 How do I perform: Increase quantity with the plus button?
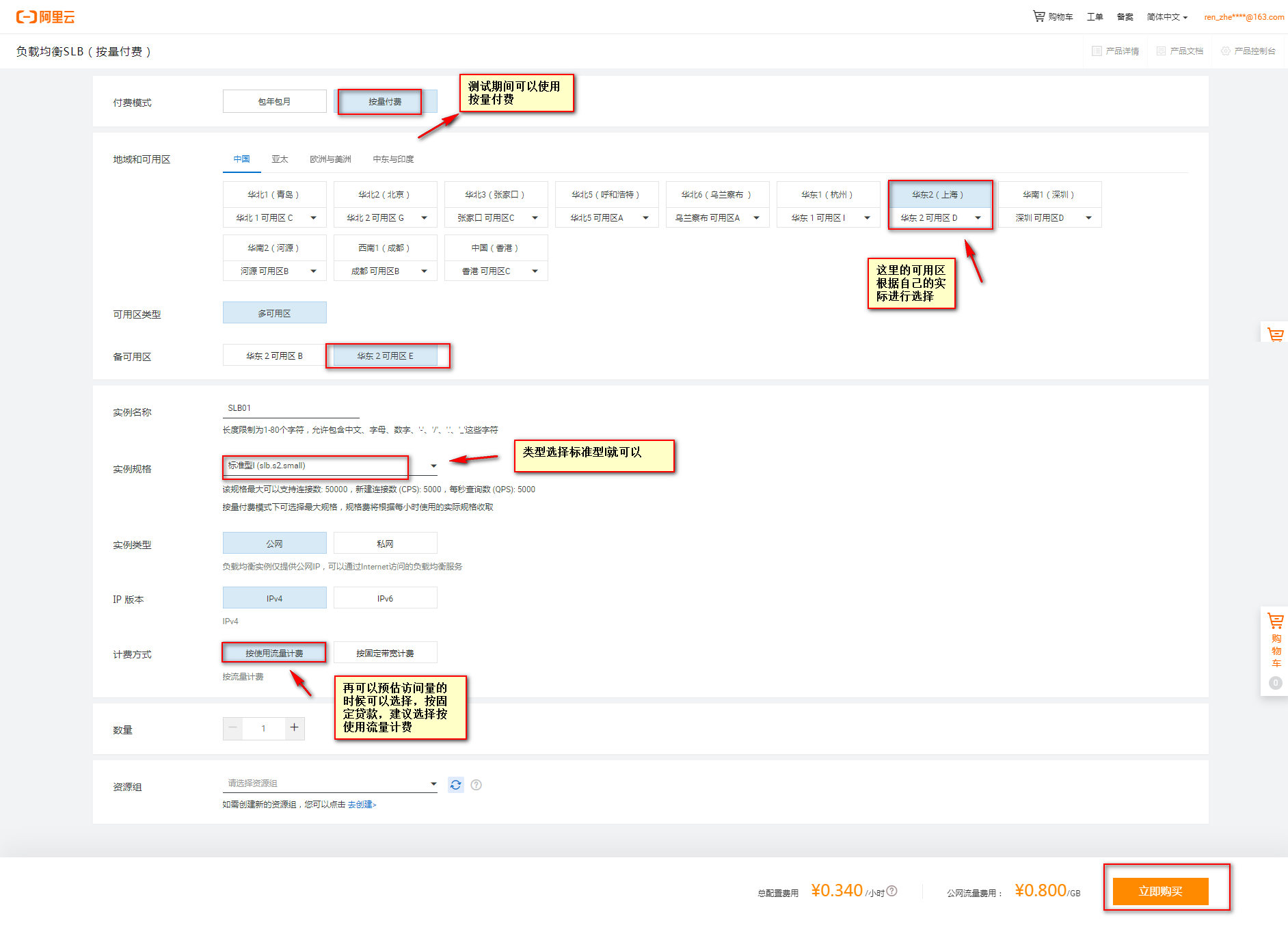pyautogui.click(x=294, y=727)
